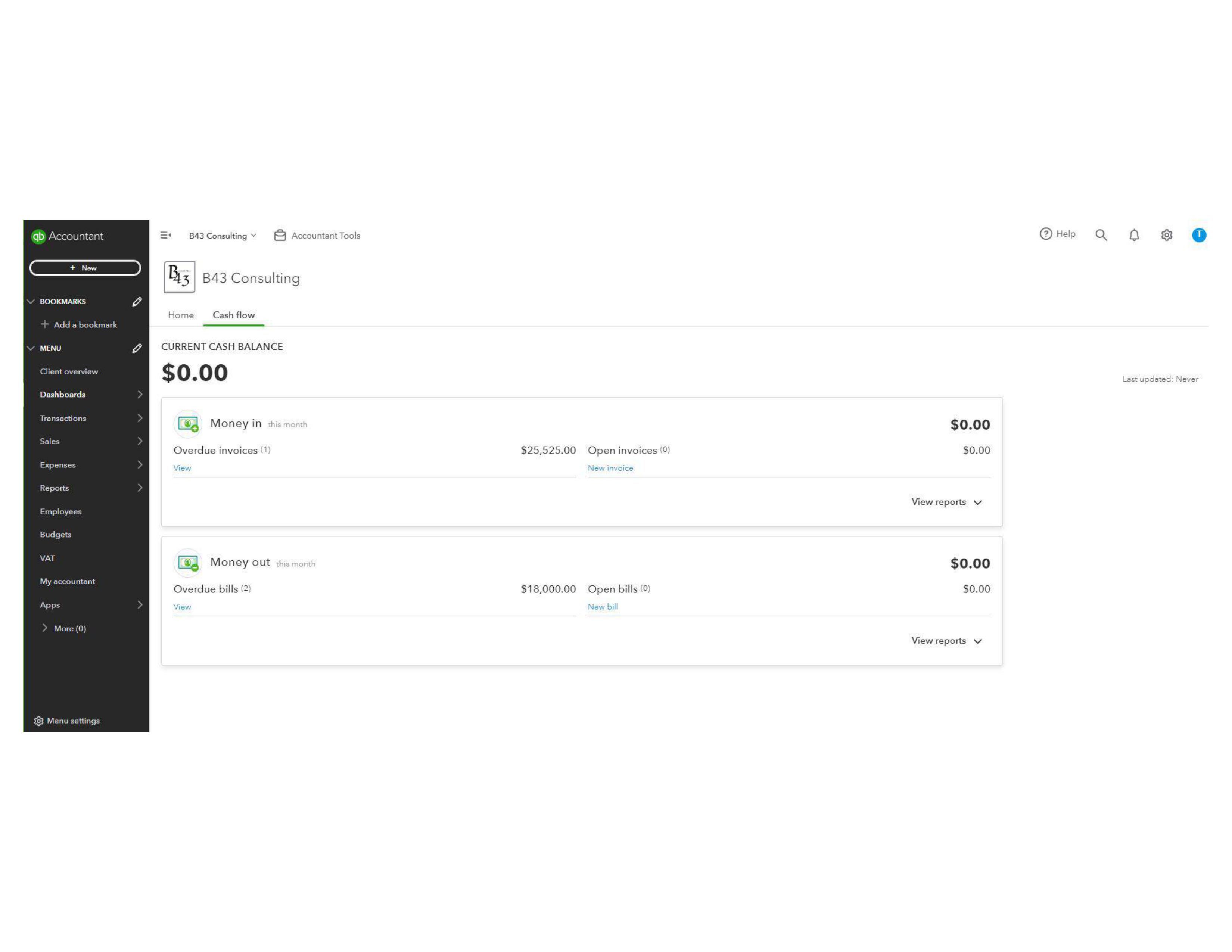Open the notifications bell icon
Screen dimensions: 1232x952
tap(1134, 235)
